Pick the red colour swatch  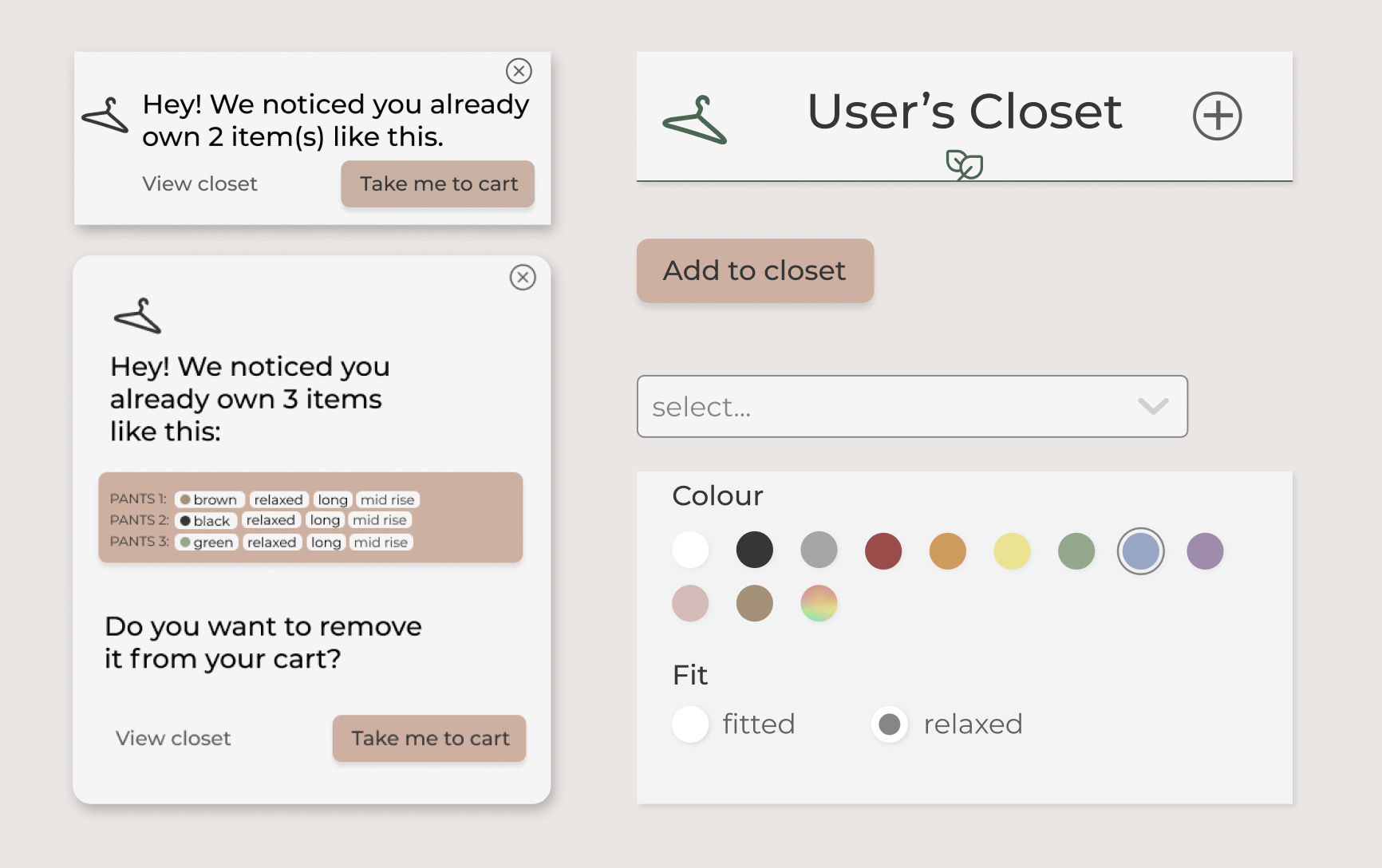[883, 550]
